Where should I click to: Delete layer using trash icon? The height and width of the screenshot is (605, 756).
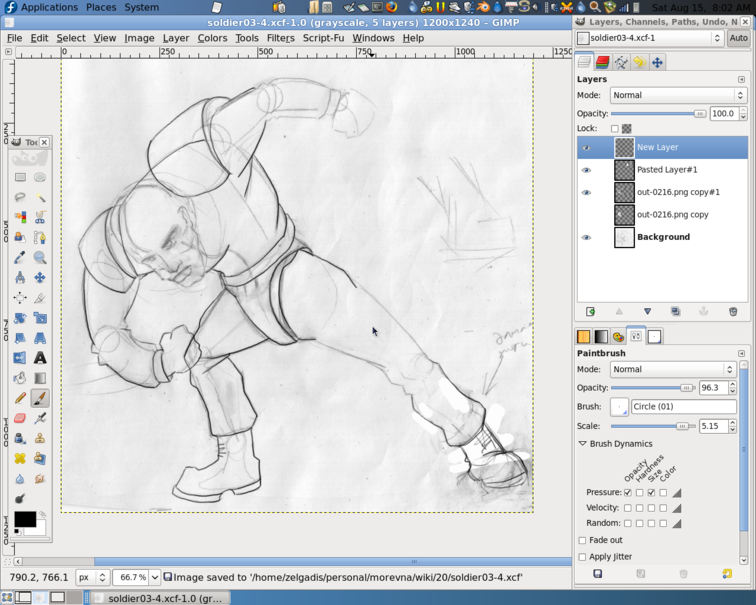click(733, 312)
